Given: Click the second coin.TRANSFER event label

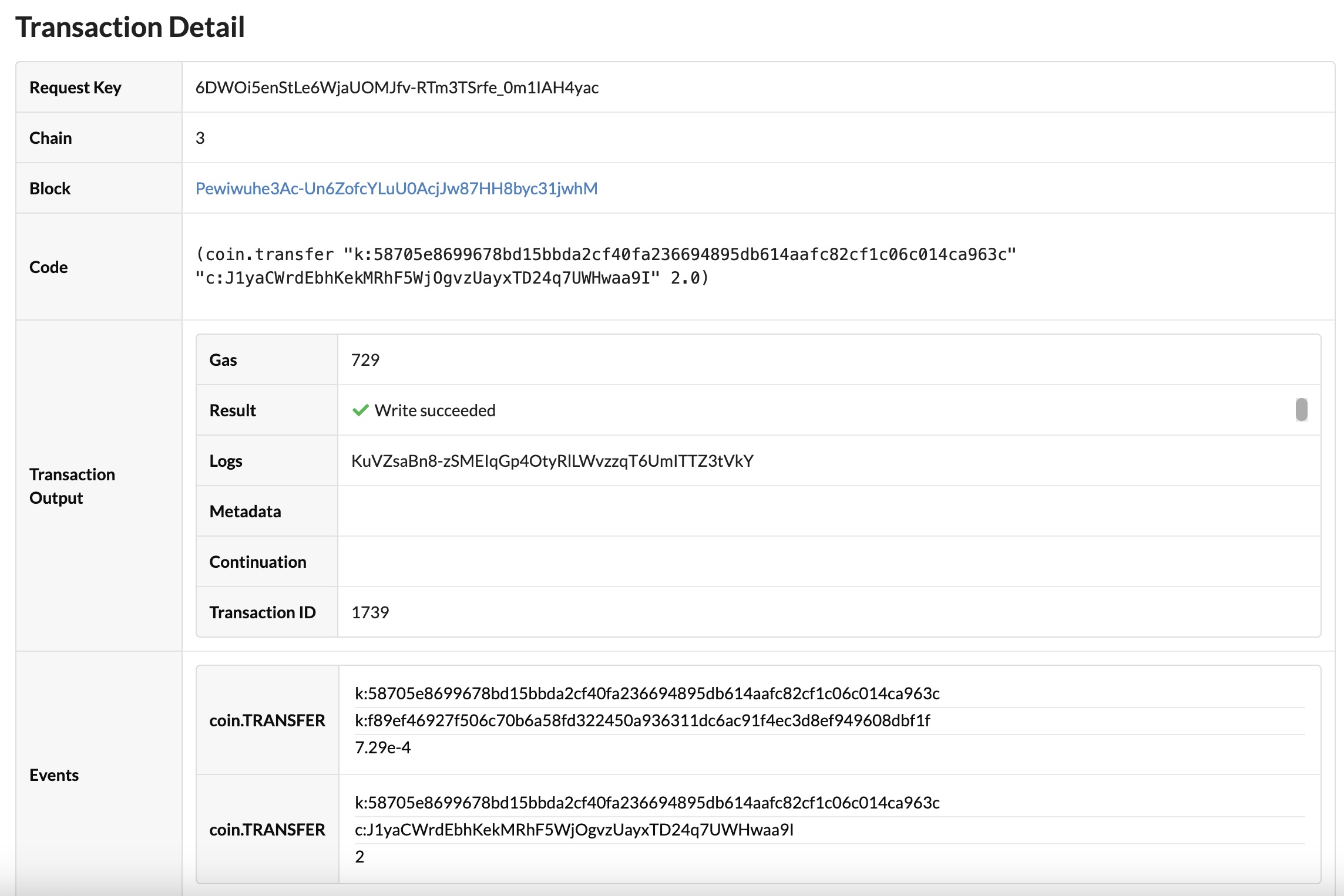Looking at the screenshot, I should pos(268,830).
